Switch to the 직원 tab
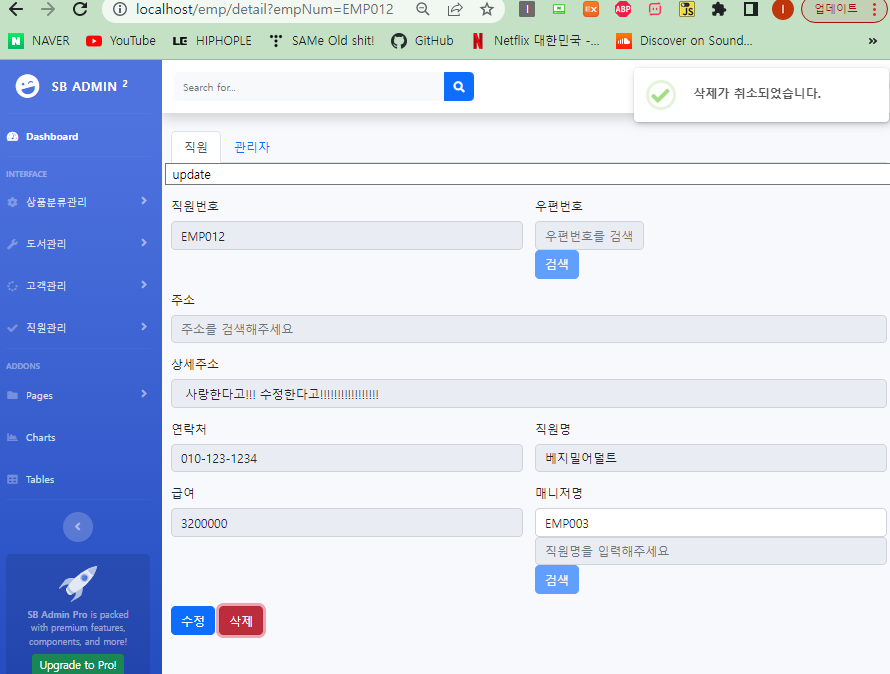The height and width of the screenshot is (674, 890). point(196,147)
